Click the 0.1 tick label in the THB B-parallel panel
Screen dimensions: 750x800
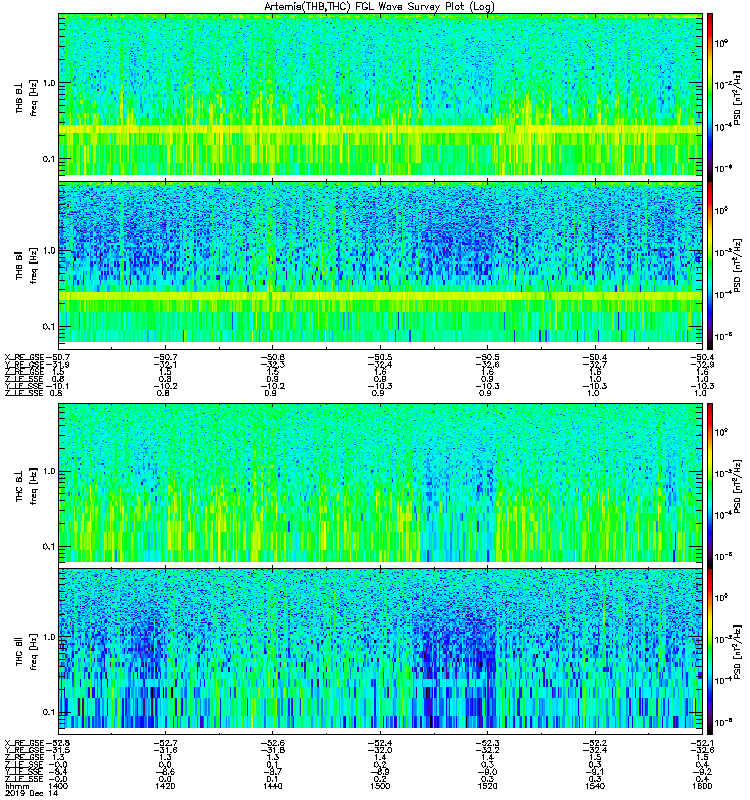(48, 327)
